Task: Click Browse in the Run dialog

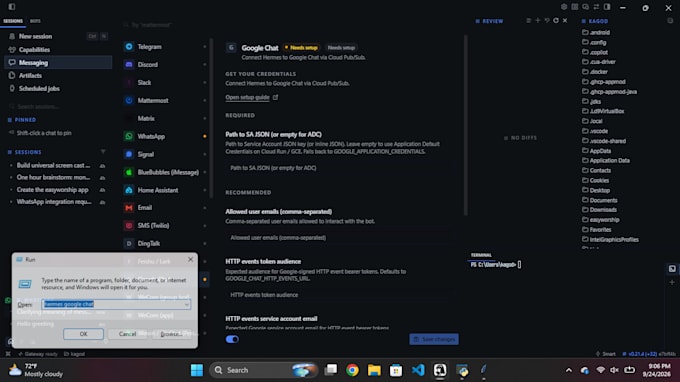Action: (x=171, y=334)
